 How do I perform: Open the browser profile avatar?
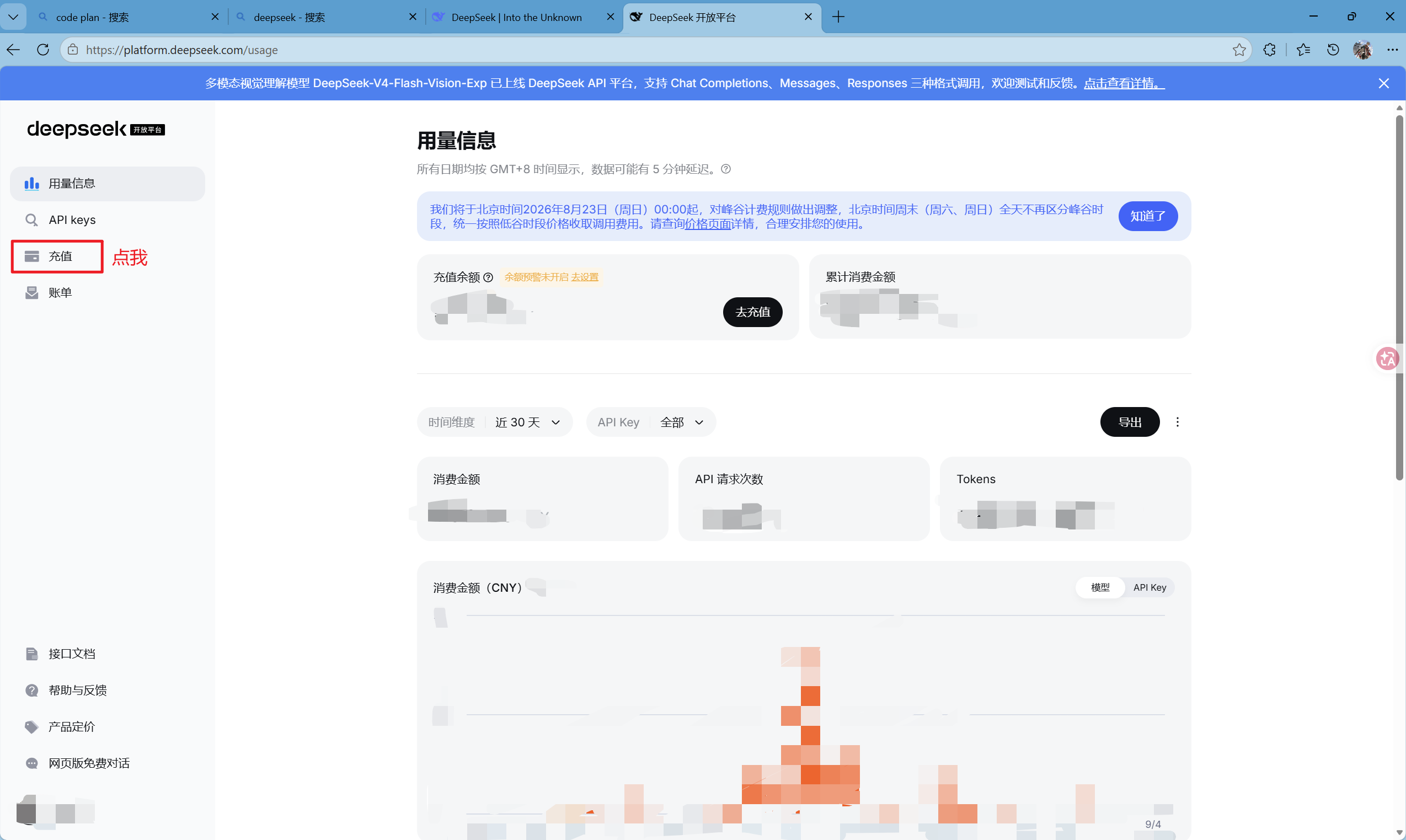click(x=1362, y=50)
